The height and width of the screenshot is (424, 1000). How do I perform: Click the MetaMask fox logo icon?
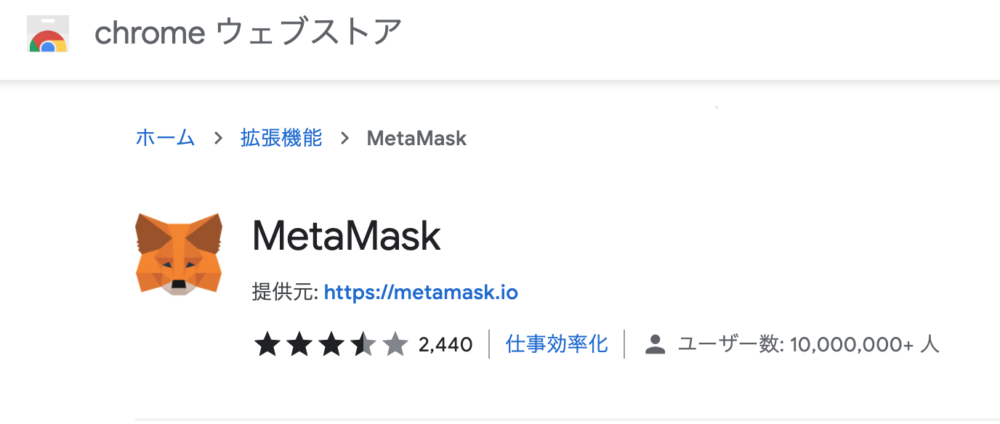point(179,254)
